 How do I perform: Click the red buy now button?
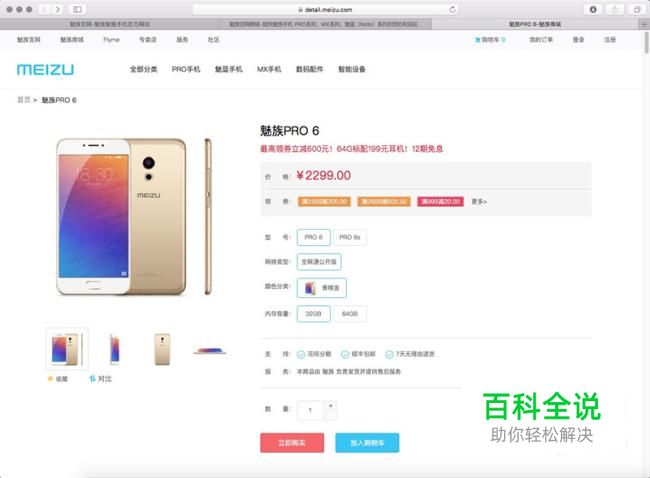(x=292, y=443)
